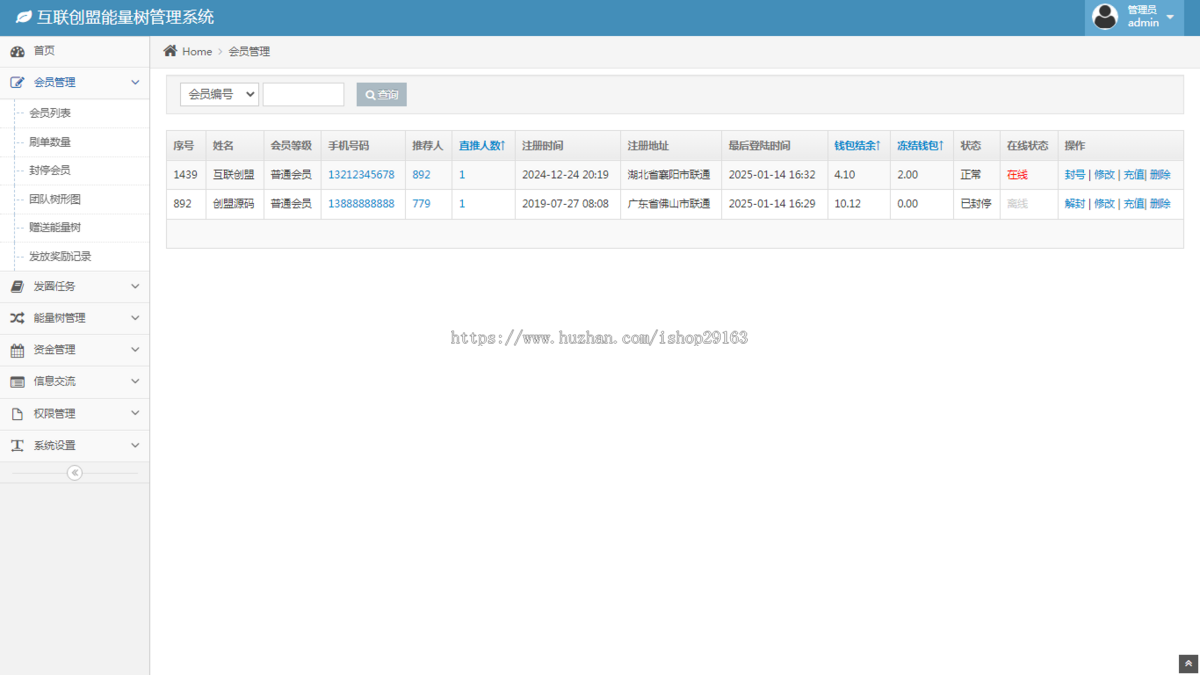Sort by 冻结钱包 column header
This screenshot has height=675, width=1200.
(920, 146)
